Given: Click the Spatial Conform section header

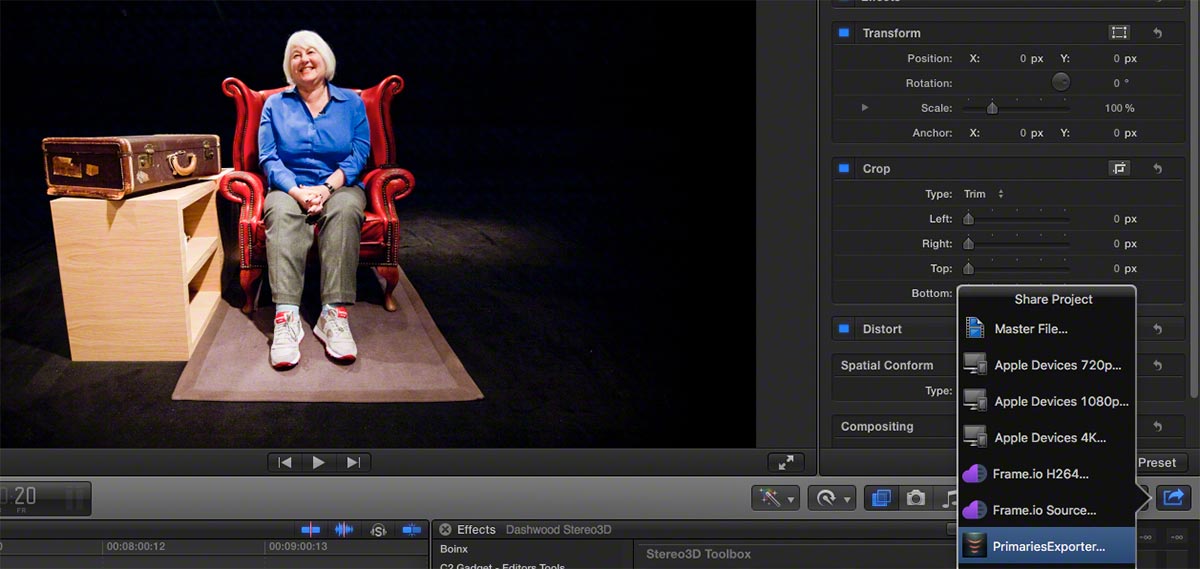Looking at the screenshot, I should [887, 365].
